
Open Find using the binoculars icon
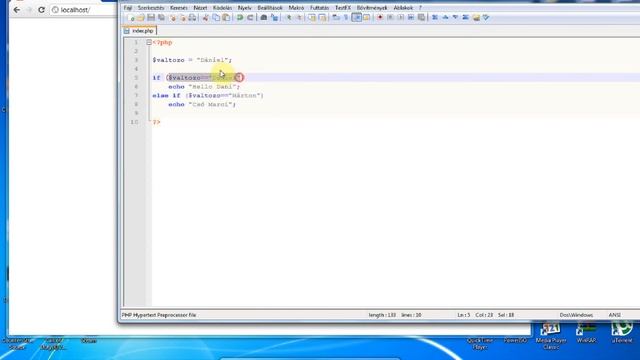pos(264,18)
